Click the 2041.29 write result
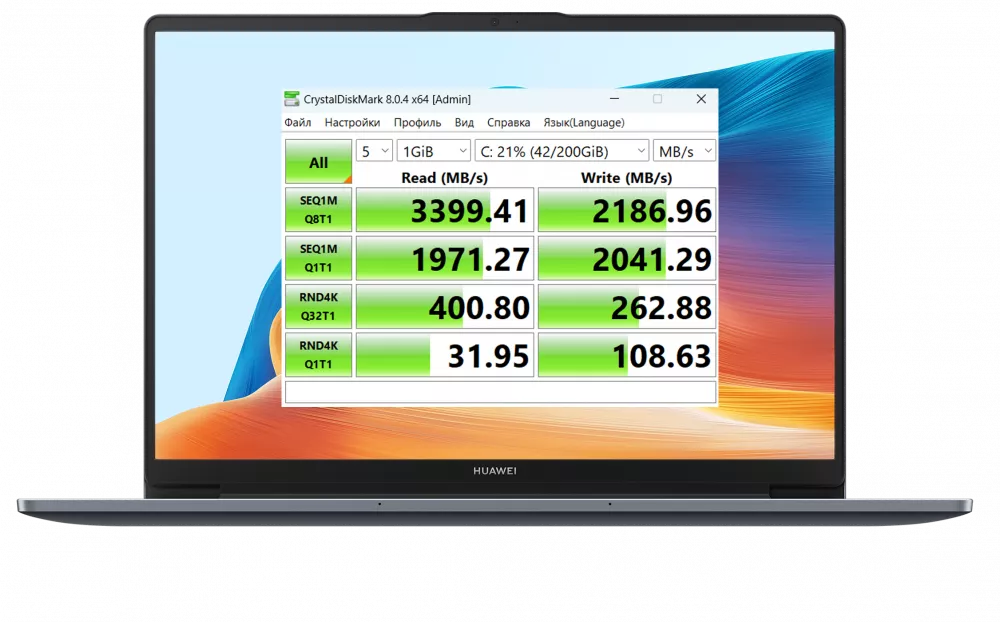1000x622 pixels. (627, 258)
